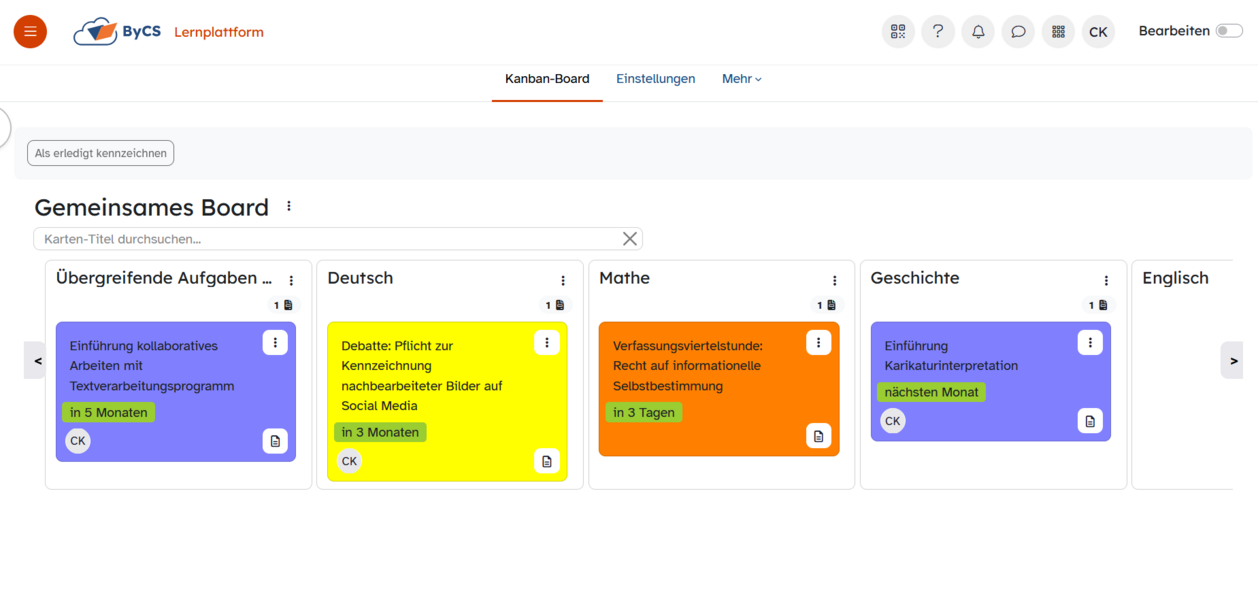This screenshot has height=591, width=1258.
Task: Open the messages speech bubble
Action: tap(1018, 31)
